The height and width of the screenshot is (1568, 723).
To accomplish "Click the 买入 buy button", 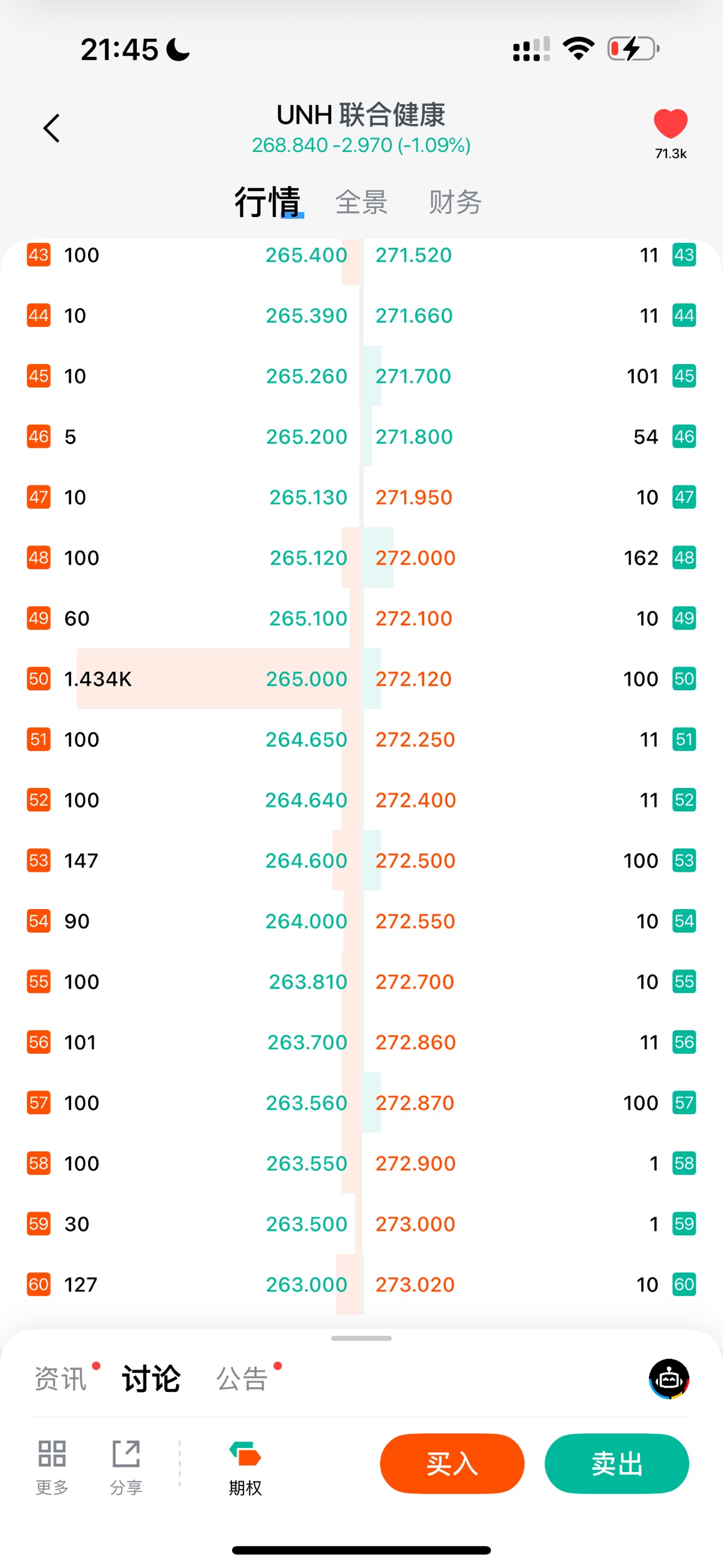I will [452, 1463].
